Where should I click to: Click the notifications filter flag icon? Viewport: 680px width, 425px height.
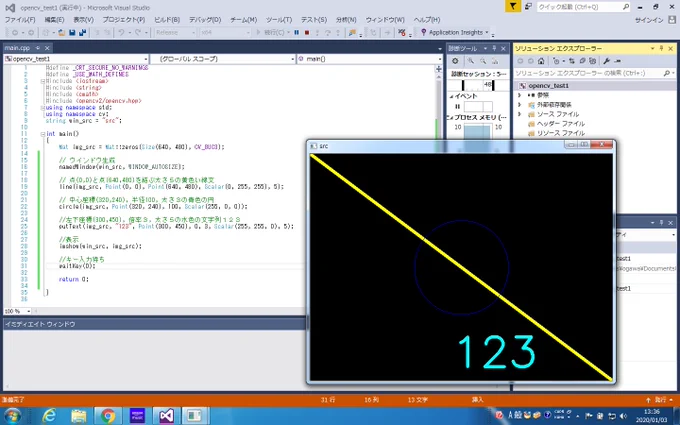coord(513,6)
